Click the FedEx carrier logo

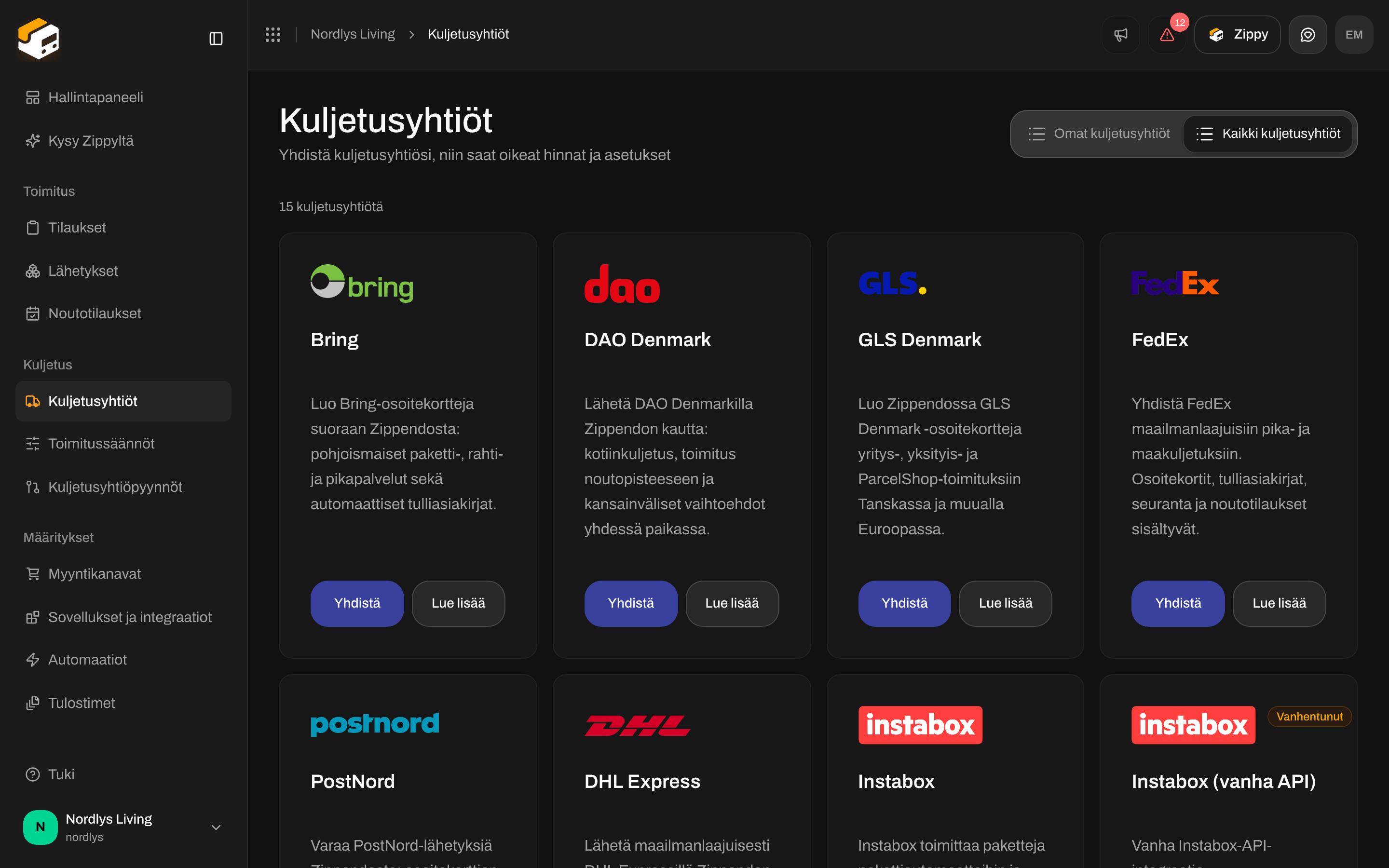[1175, 283]
